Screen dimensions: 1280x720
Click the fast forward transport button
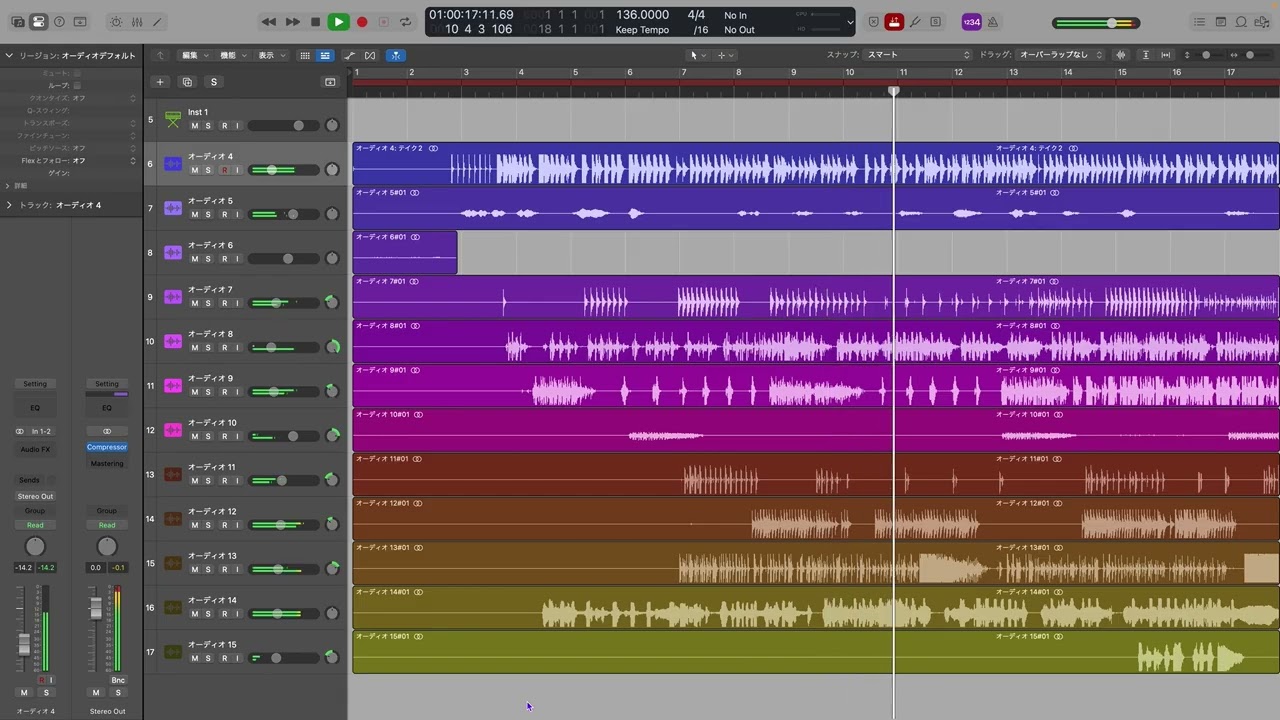pyautogui.click(x=292, y=22)
